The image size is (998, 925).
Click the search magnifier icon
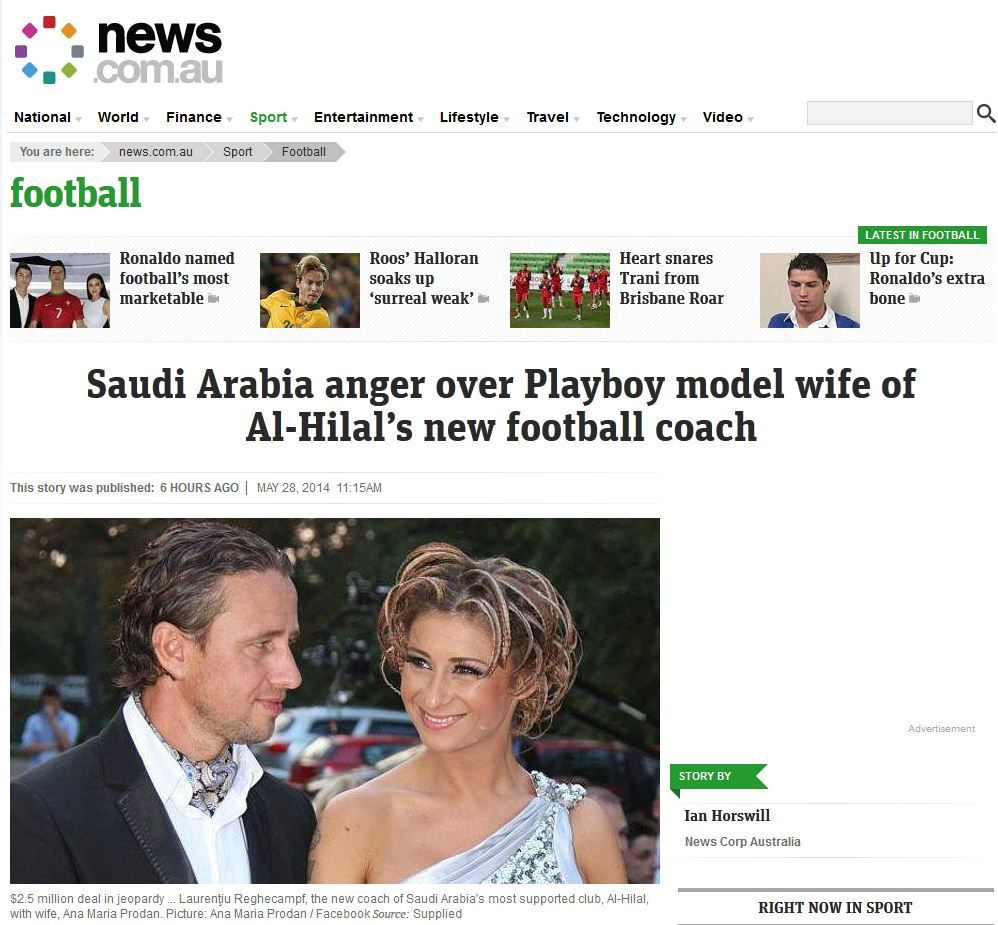pyautogui.click(x=985, y=113)
